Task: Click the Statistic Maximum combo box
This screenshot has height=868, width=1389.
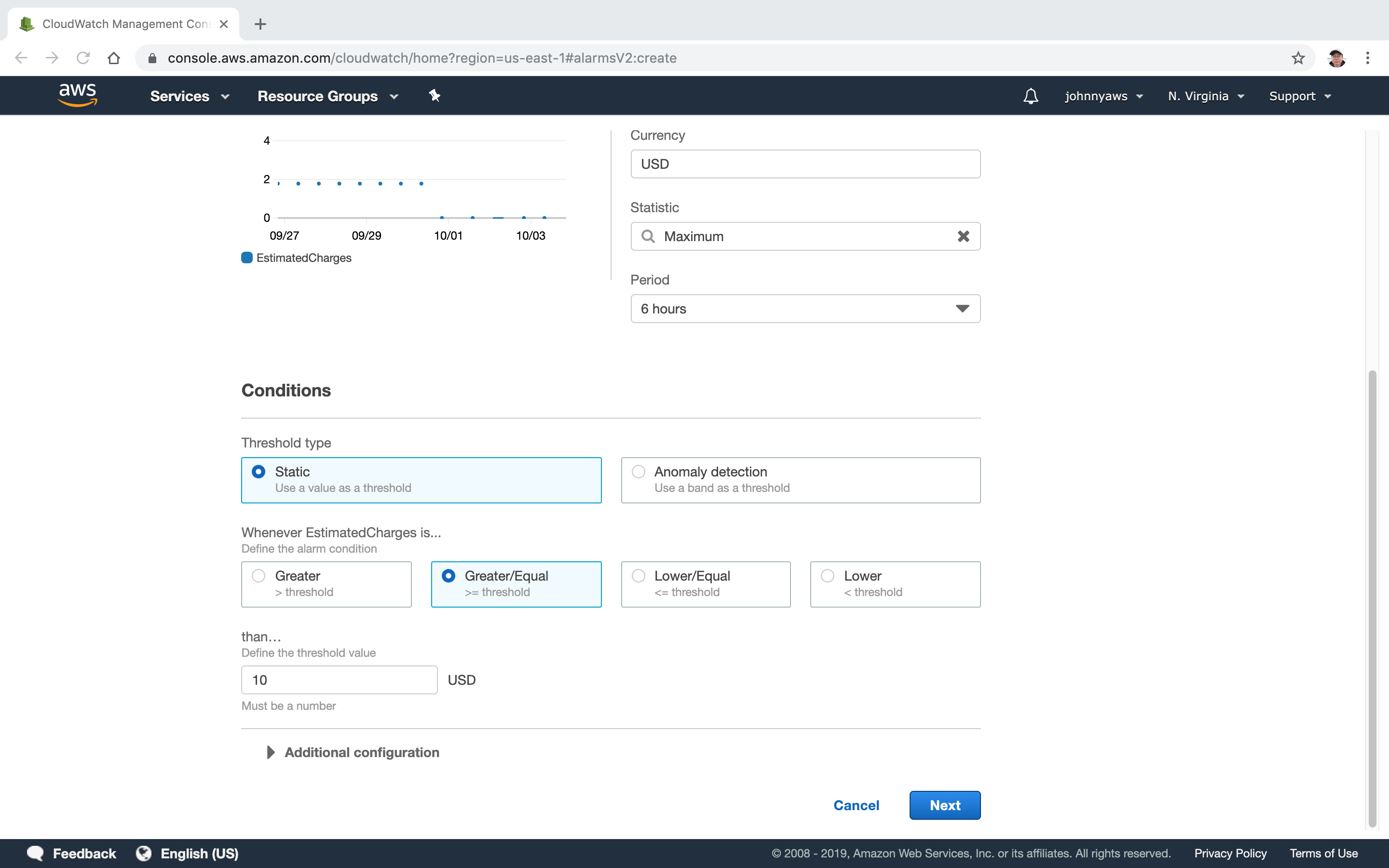Action: pyautogui.click(x=805, y=236)
